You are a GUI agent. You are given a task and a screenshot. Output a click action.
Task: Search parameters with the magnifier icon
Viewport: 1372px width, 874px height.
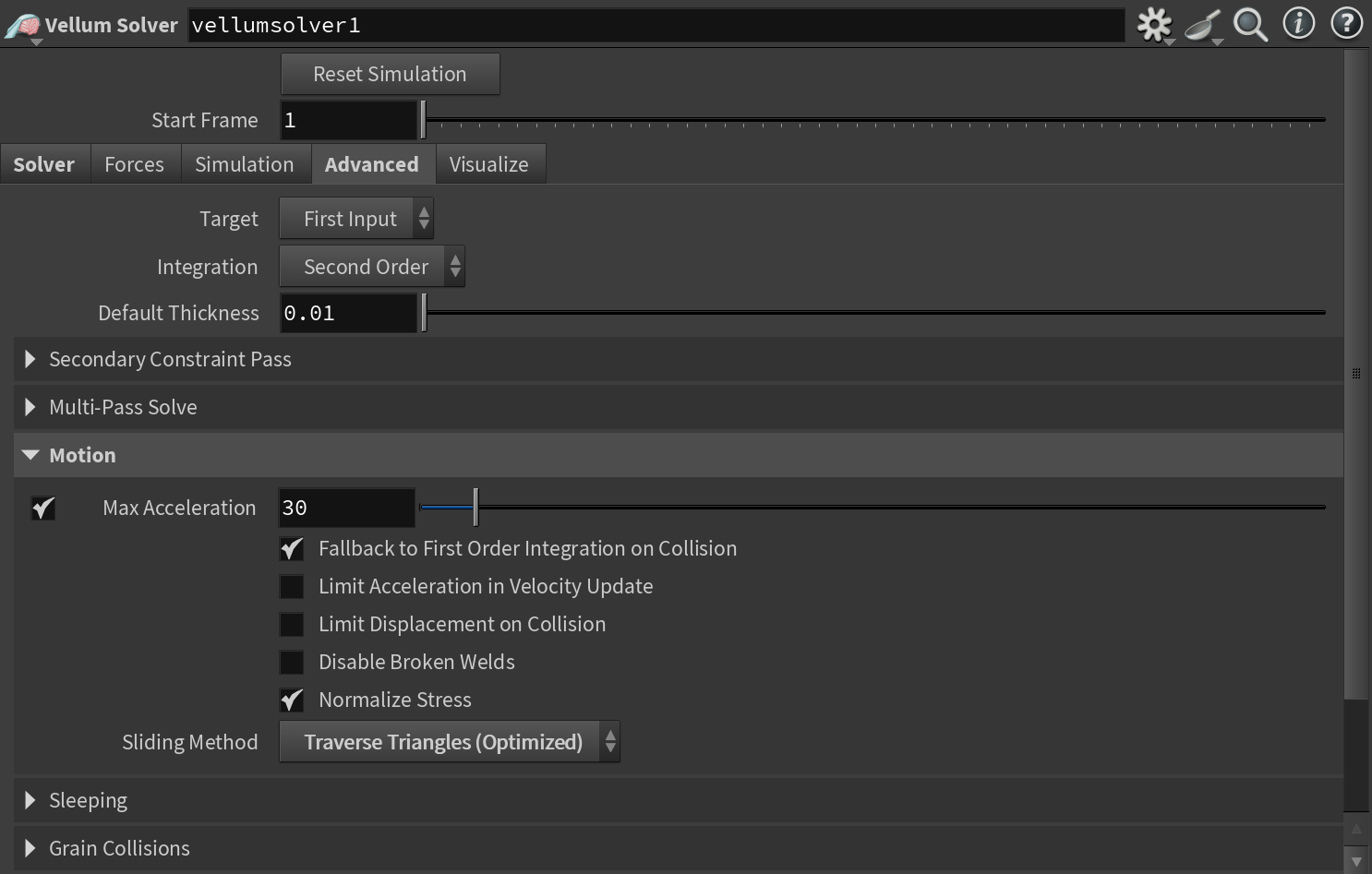[x=1251, y=25]
